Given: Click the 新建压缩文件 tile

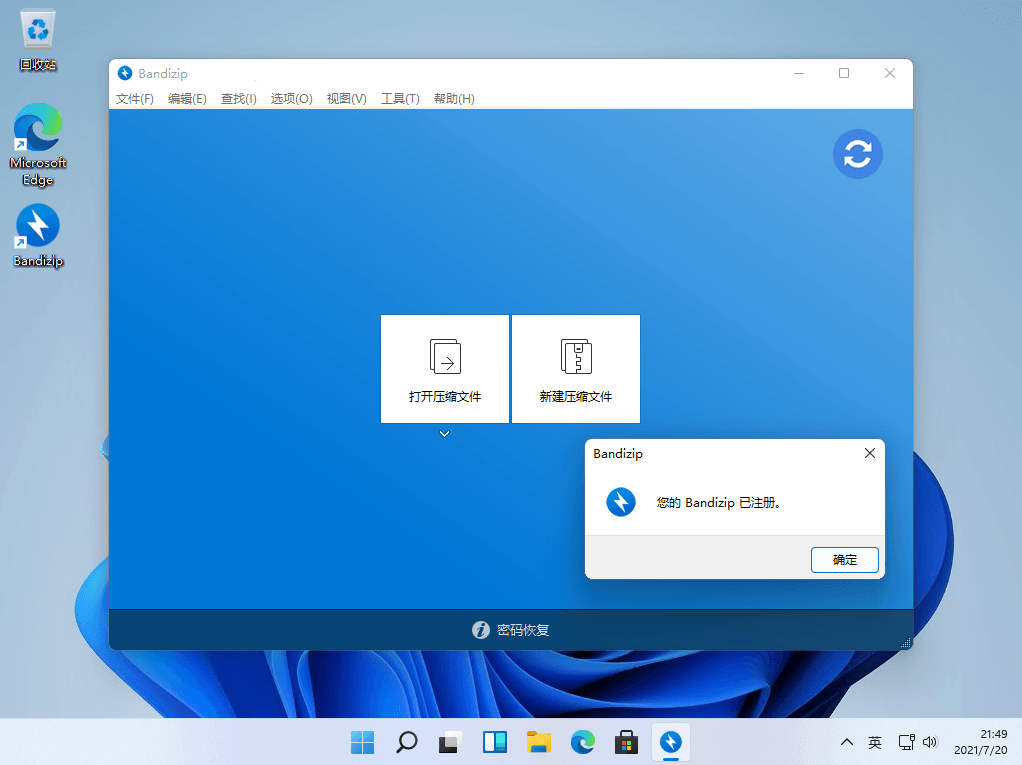Looking at the screenshot, I should point(576,369).
